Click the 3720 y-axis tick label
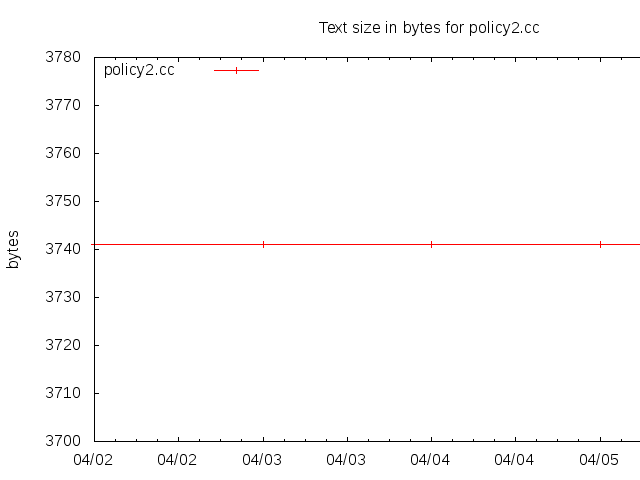 click(65, 345)
